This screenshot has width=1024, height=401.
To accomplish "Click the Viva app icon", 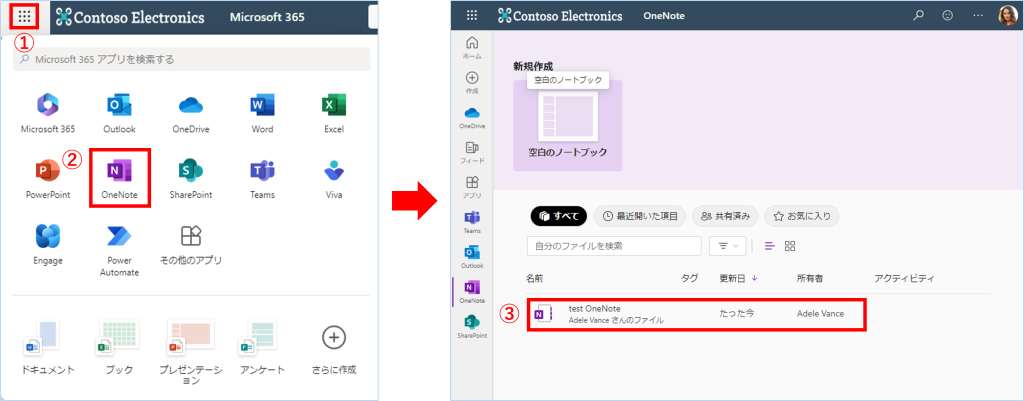I will [334, 173].
